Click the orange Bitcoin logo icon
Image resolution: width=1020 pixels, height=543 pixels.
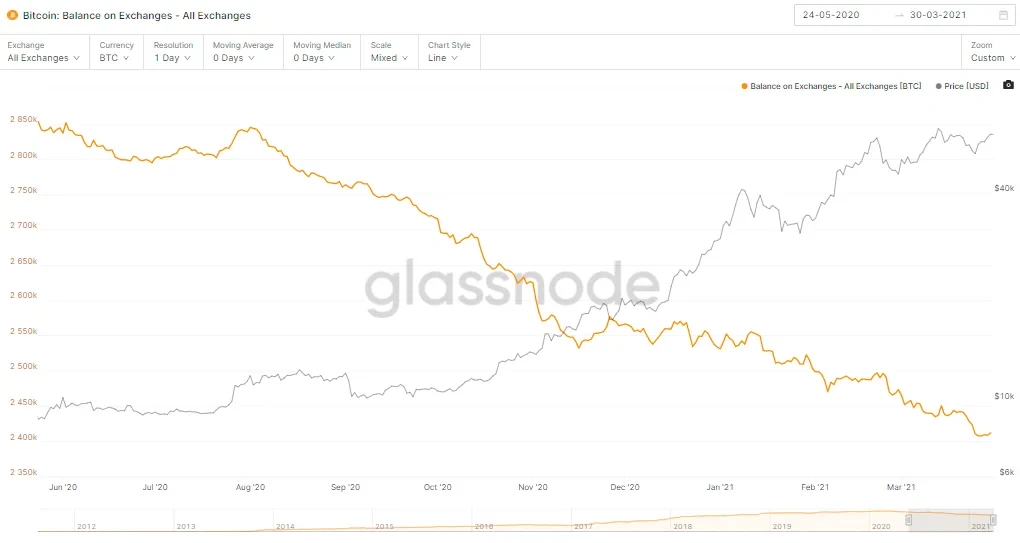12,16
